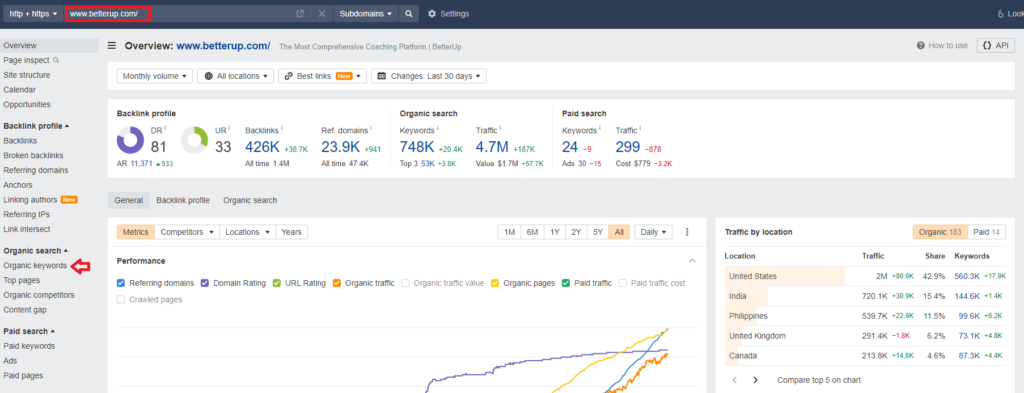The height and width of the screenshot is (393, 1024).
Task: Set chart range to 1Y
Action: click(x=554, y=232)
